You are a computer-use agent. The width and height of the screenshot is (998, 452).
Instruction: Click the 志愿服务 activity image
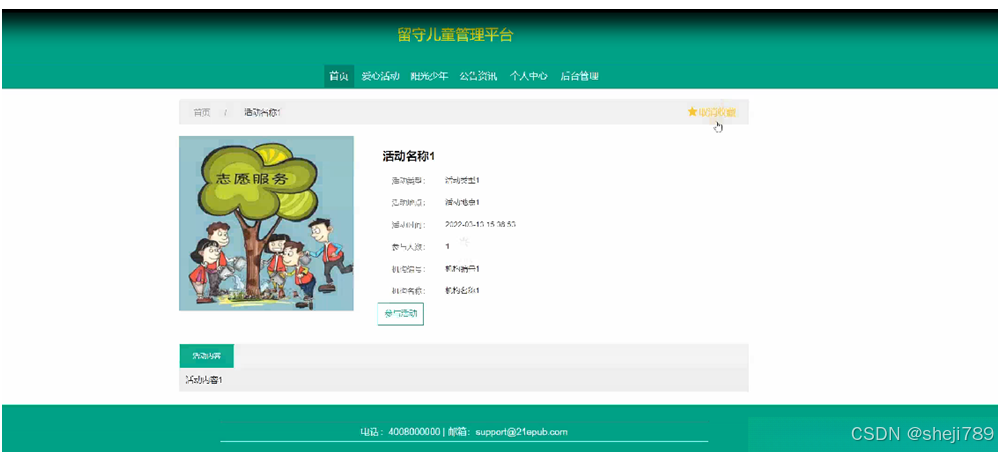(x=266, y=223)
